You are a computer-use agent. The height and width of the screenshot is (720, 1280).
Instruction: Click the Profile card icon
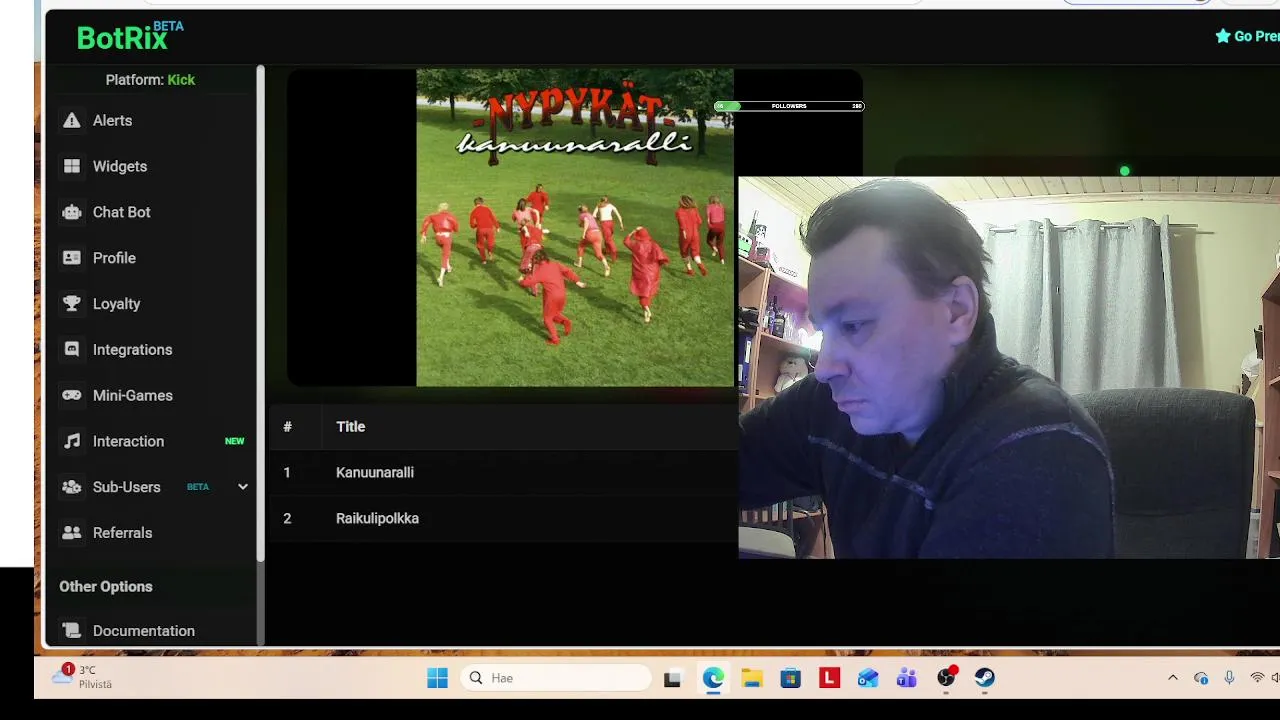coord(72,258)
